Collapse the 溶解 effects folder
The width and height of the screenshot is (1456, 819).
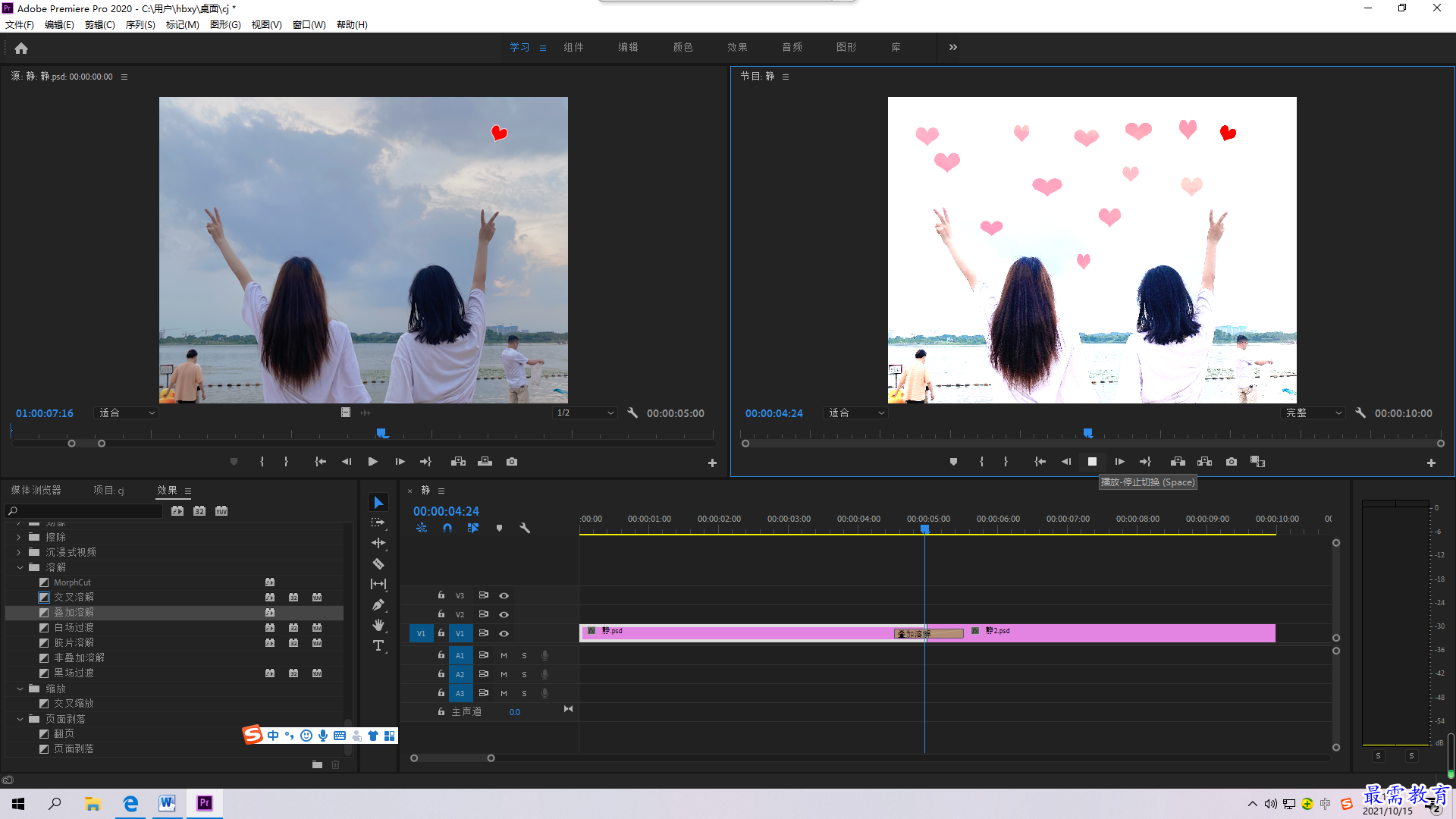coord(20,567)
